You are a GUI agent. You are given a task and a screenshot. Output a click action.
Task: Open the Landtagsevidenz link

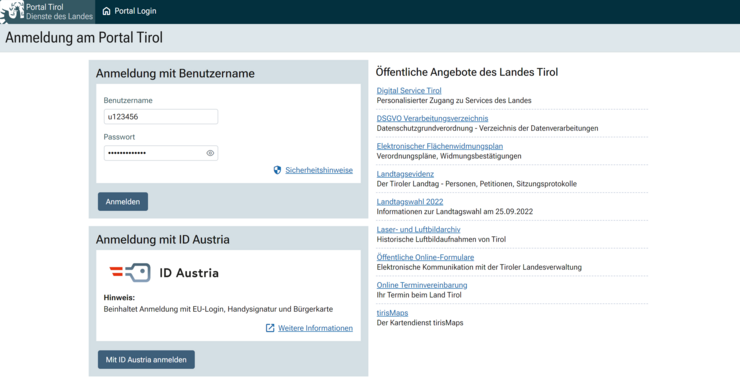pyautogui.click(x=405, y=174)
